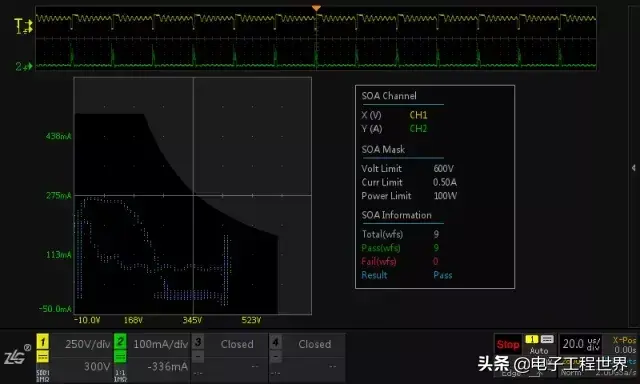Click the SOA Mask heading
640x384 pixels.
pyautogui.click(x=383, y=150)
